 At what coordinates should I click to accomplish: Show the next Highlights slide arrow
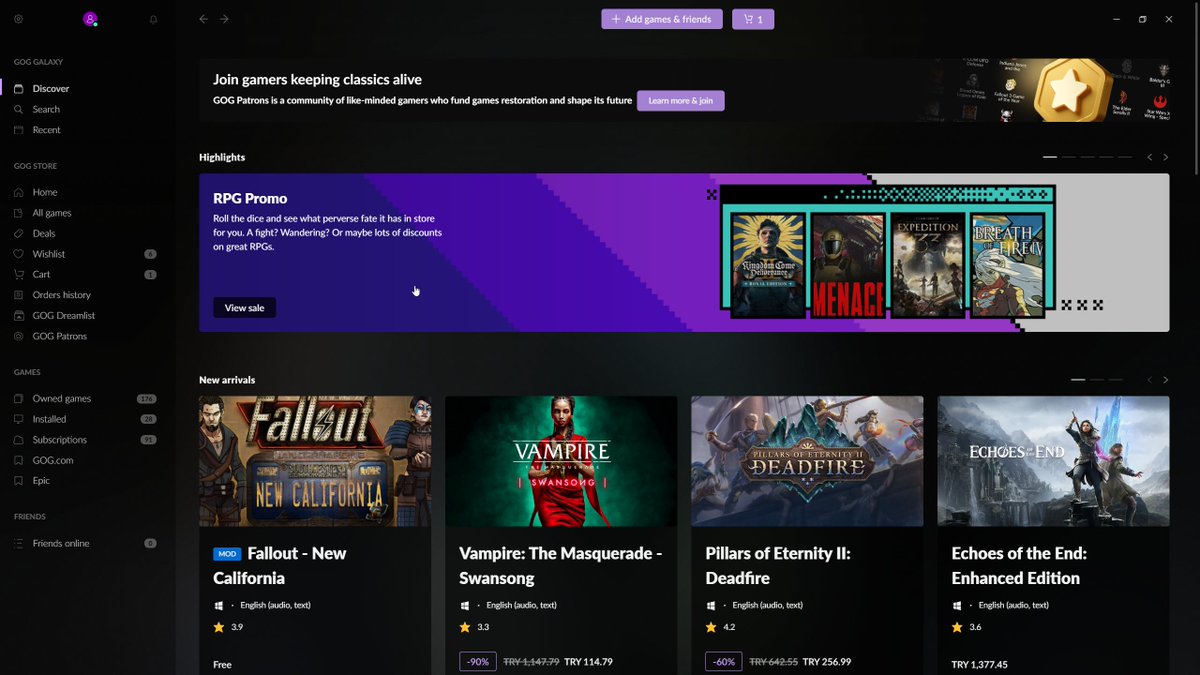[1165, 157]
